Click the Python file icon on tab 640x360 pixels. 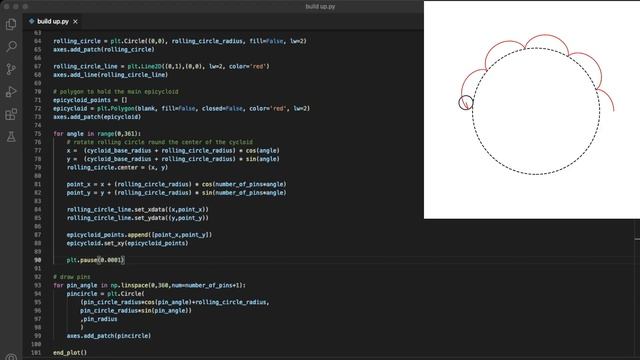31,21
